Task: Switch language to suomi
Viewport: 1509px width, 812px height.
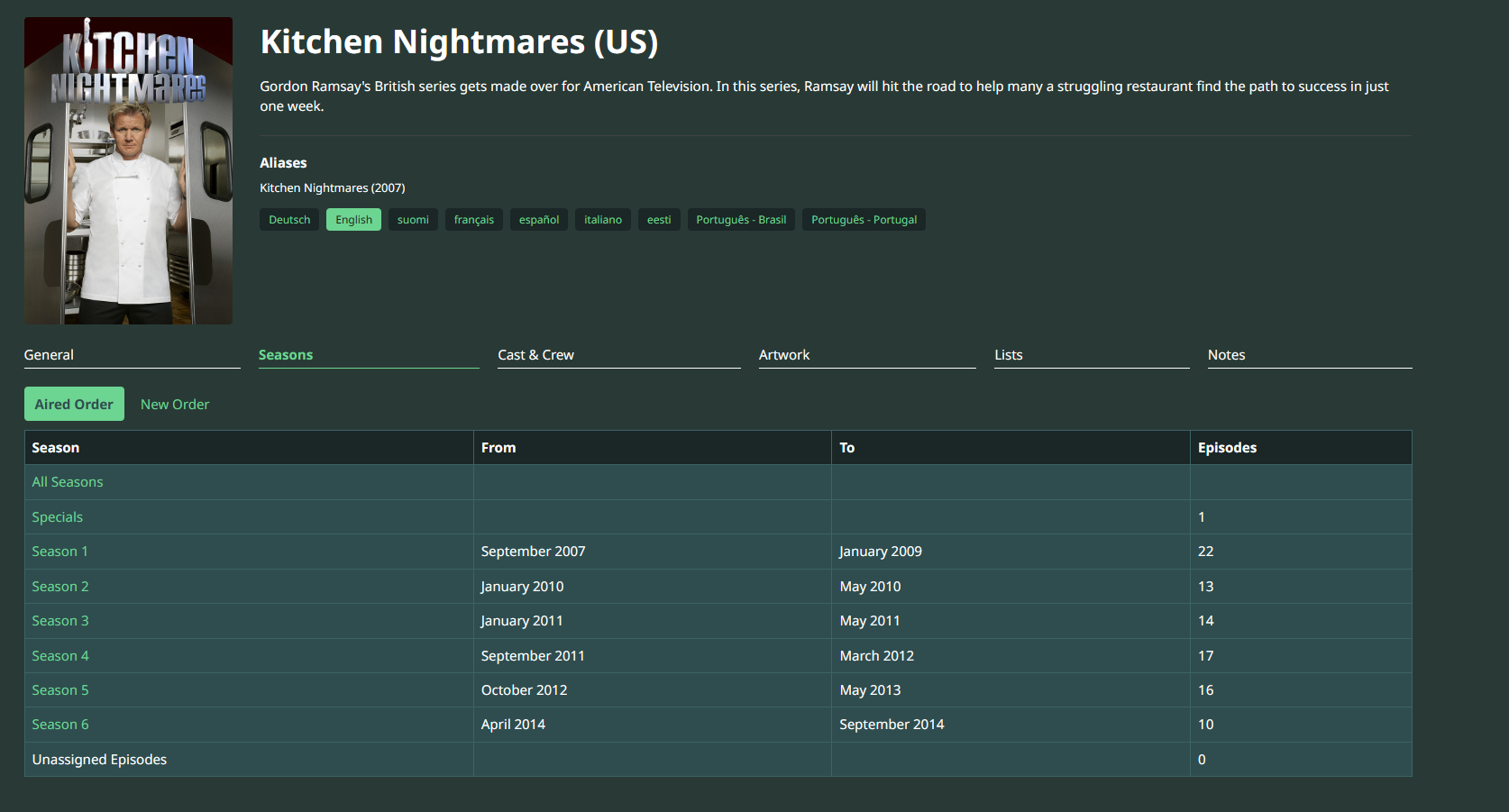Action: click(x=413, y=220)
